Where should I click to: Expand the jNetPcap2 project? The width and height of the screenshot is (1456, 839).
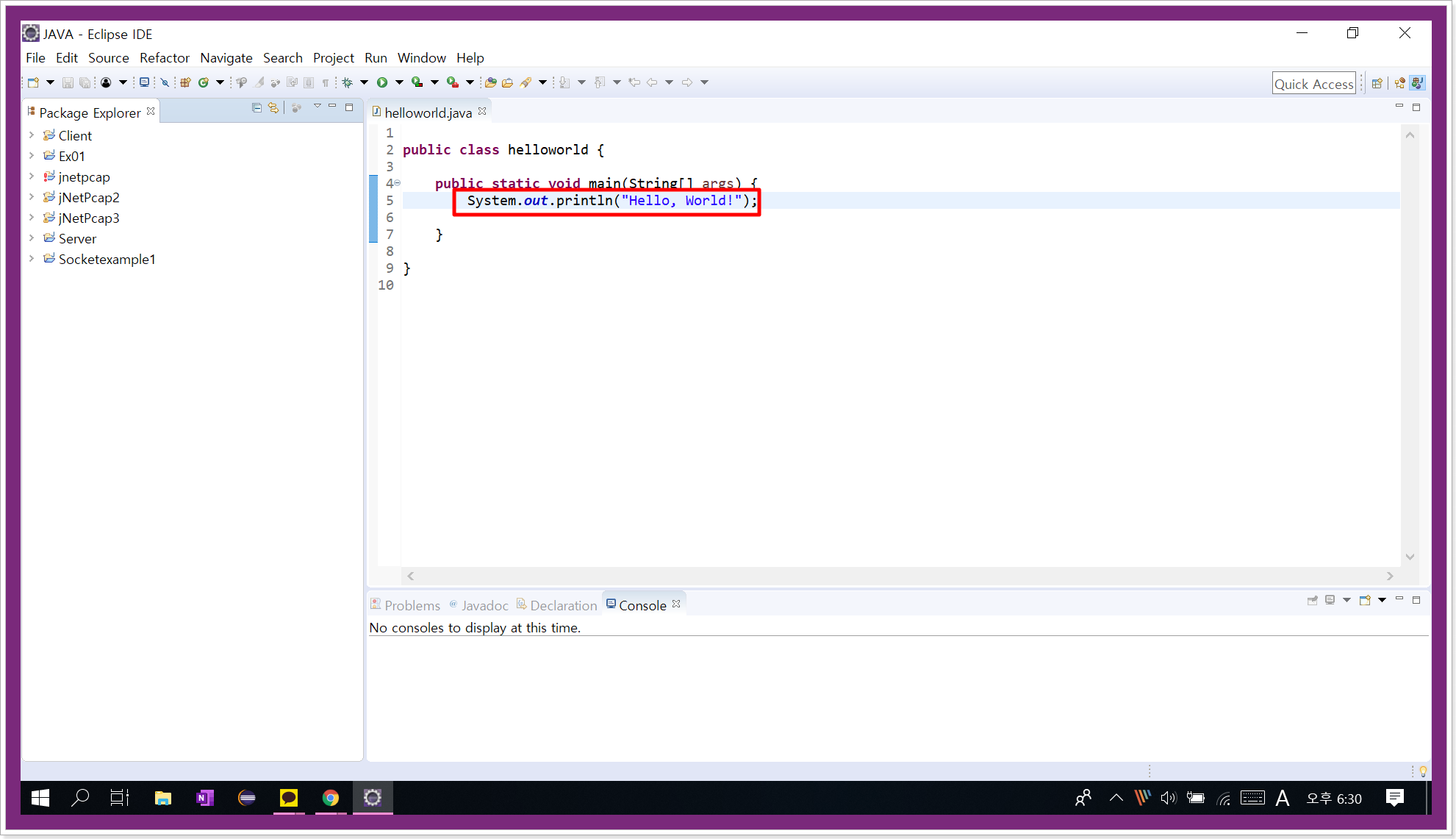point(32,197)
